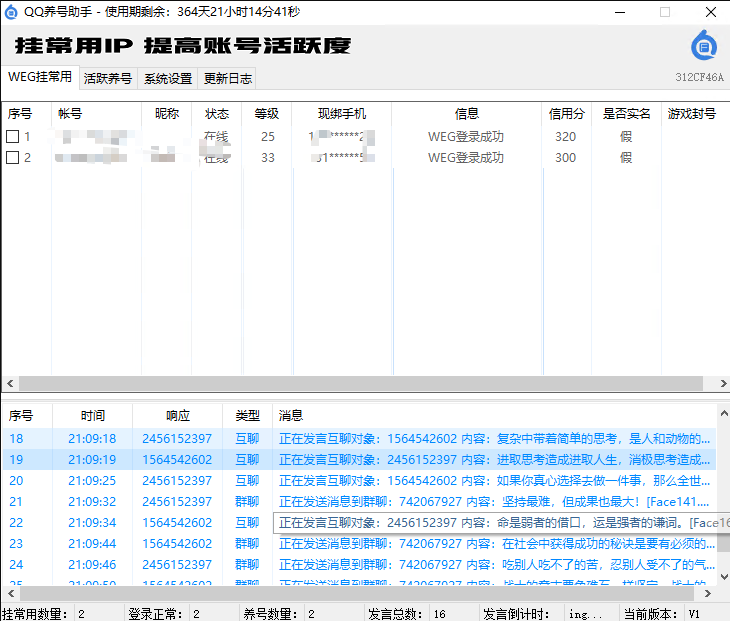Select log row 21 at 21:09:32
The width and height of the screenshot is (730, 621).
(x=359, y=501)
